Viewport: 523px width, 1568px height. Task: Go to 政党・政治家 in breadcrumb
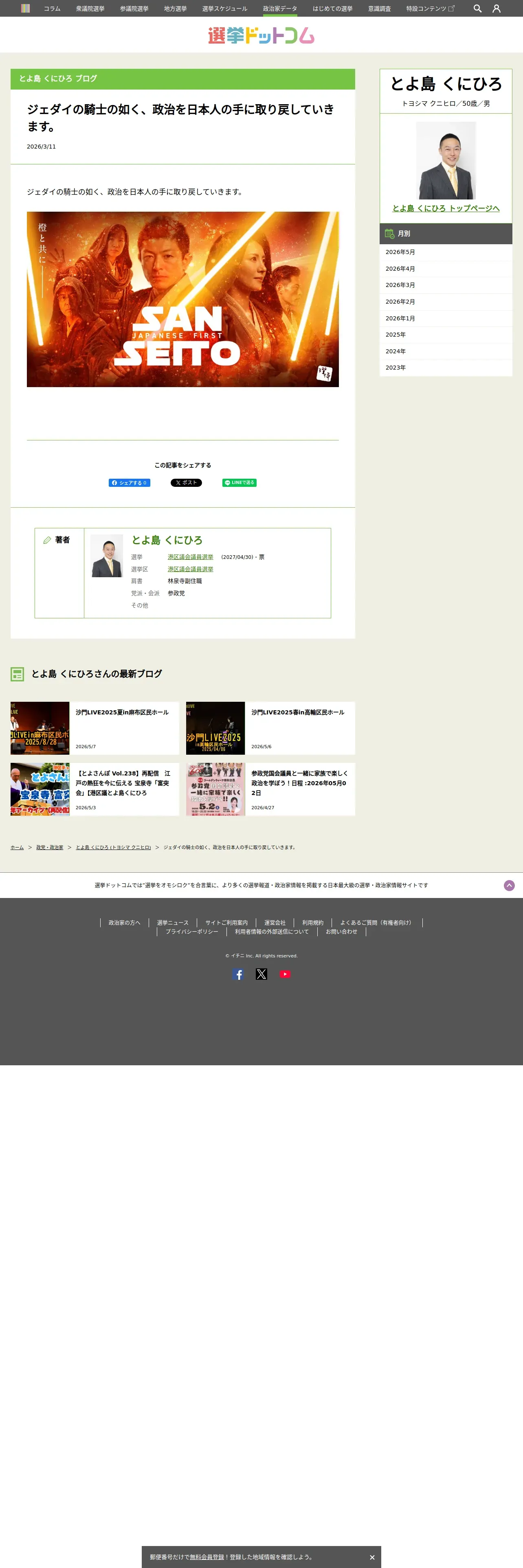50,848
